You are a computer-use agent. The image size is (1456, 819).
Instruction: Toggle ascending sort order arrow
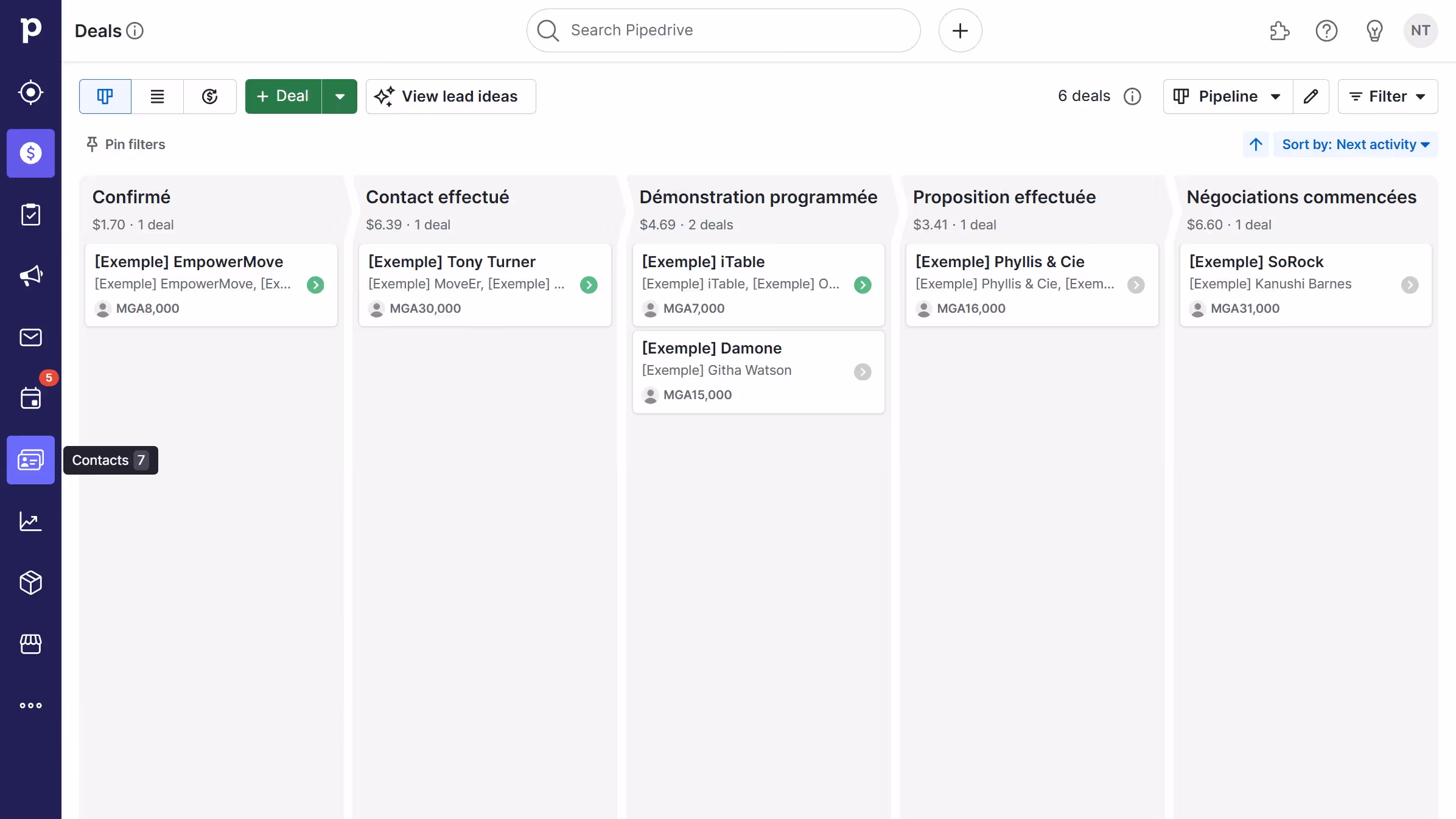pos(1256,144)
